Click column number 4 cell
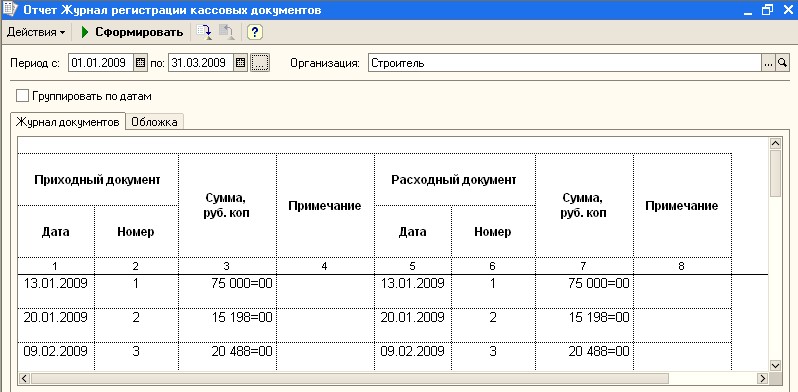 pos(325,266)
